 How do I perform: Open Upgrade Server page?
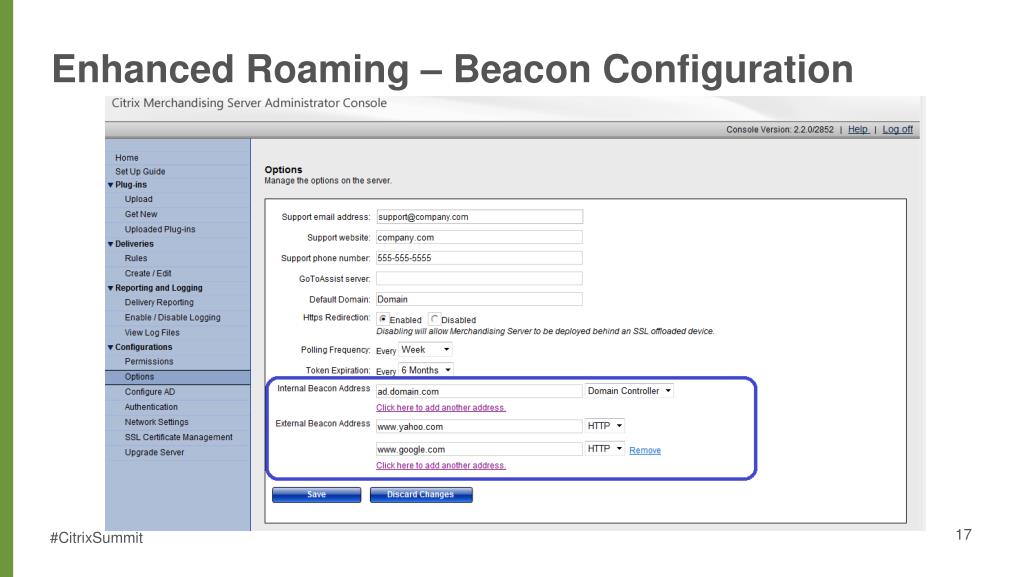point(155,452)
